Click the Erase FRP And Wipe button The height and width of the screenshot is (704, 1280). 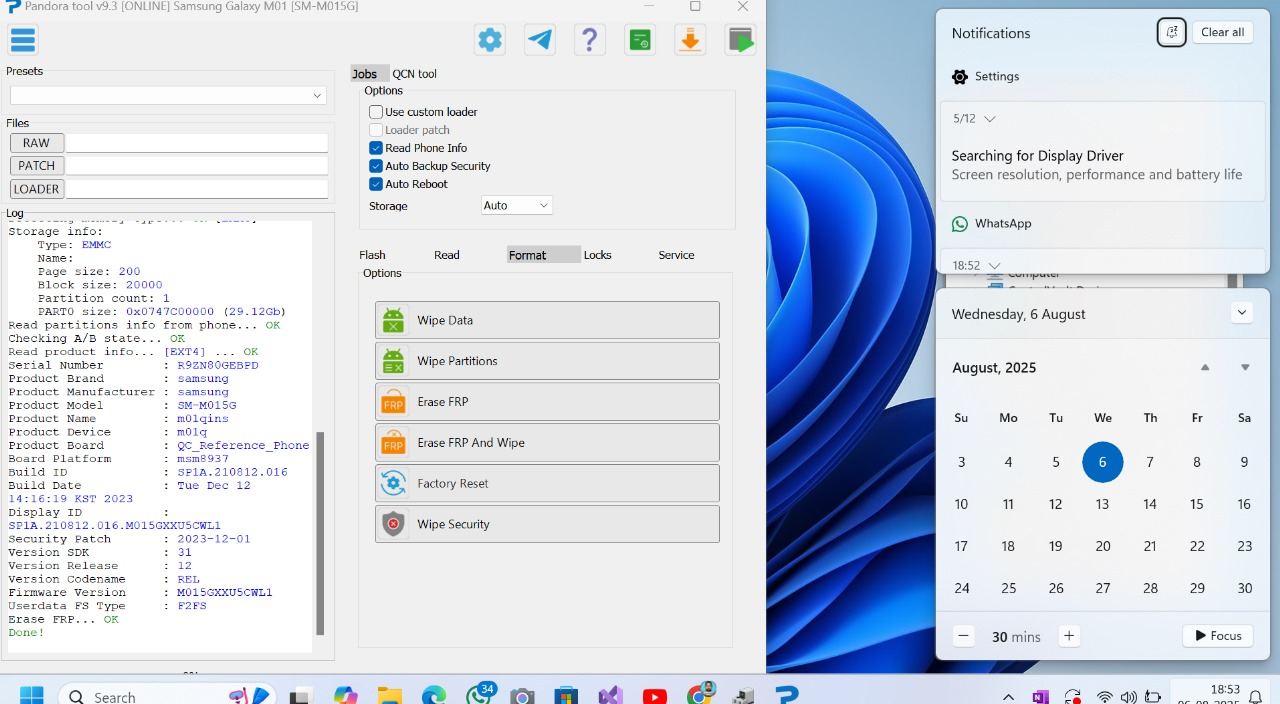coord(547,442)
